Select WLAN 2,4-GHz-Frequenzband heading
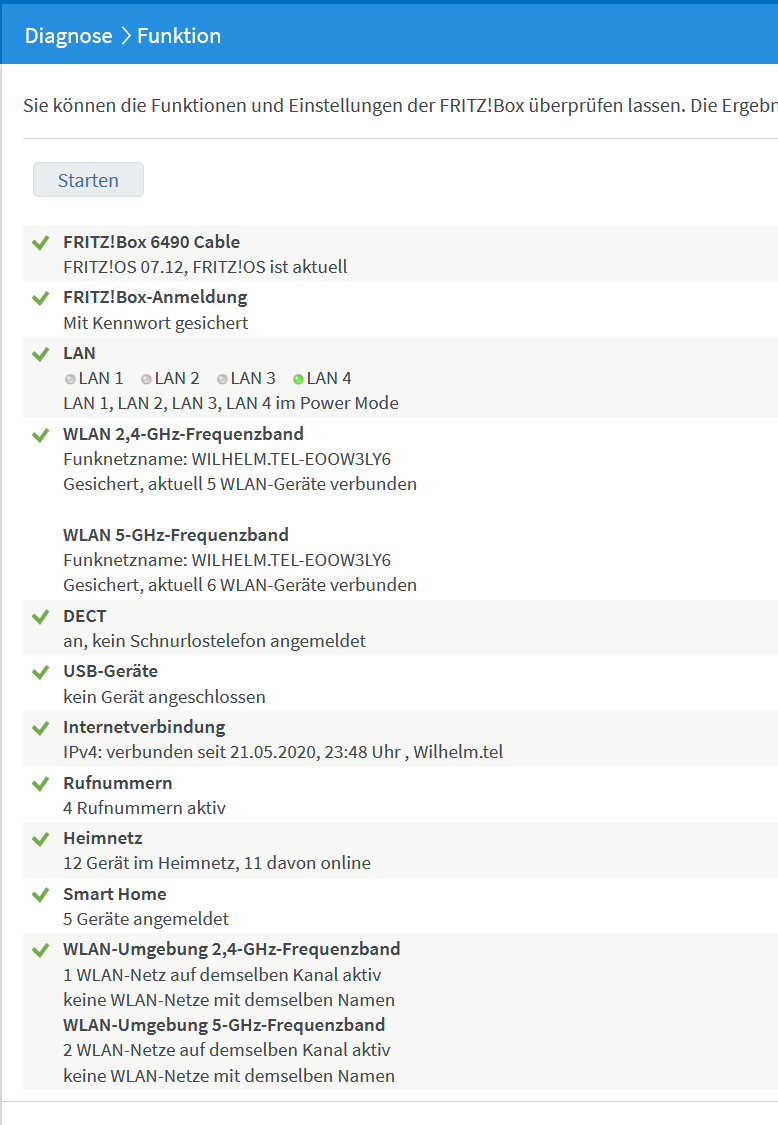This screenshot has width=778, height=1125. click(x=183, y=434)
